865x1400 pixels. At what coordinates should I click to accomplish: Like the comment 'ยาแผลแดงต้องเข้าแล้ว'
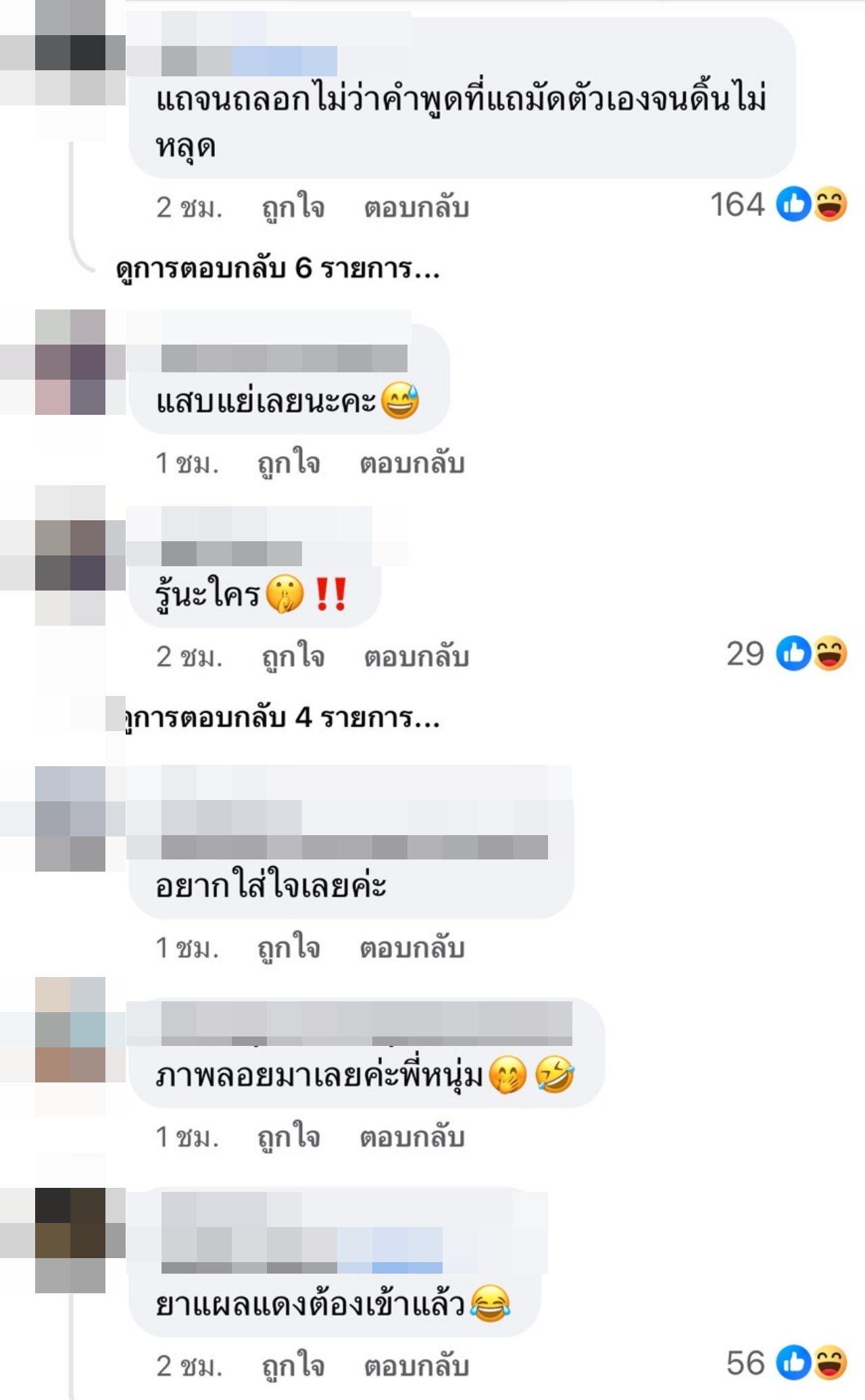click(x=293, y=1366)
